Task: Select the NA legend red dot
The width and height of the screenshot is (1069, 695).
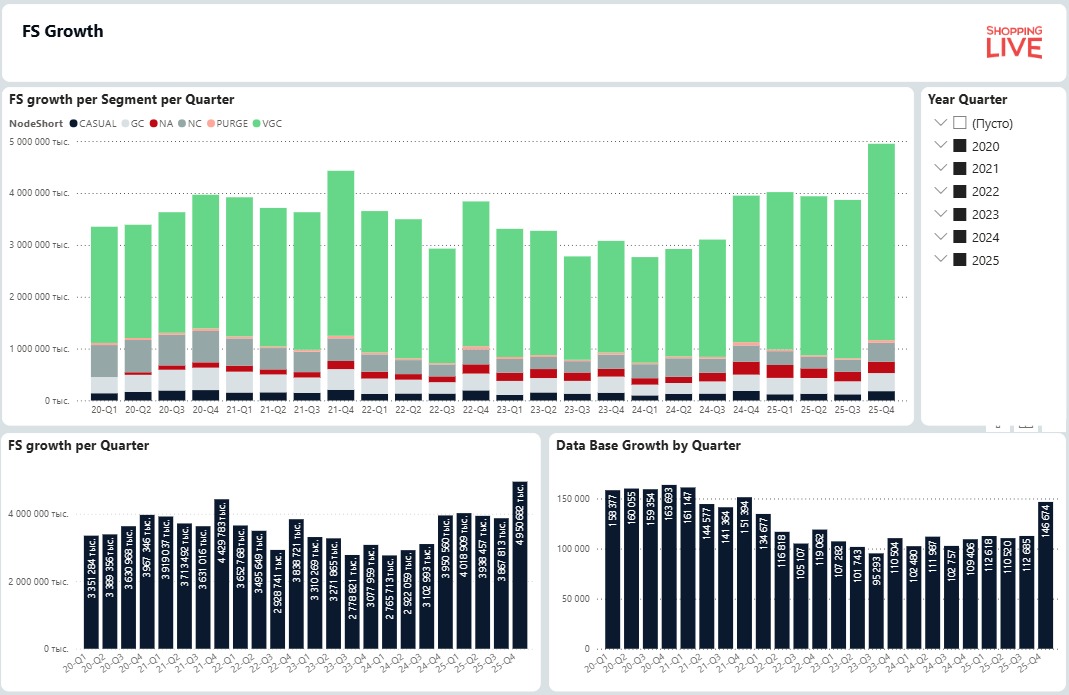Action: (x=154, y=123)
